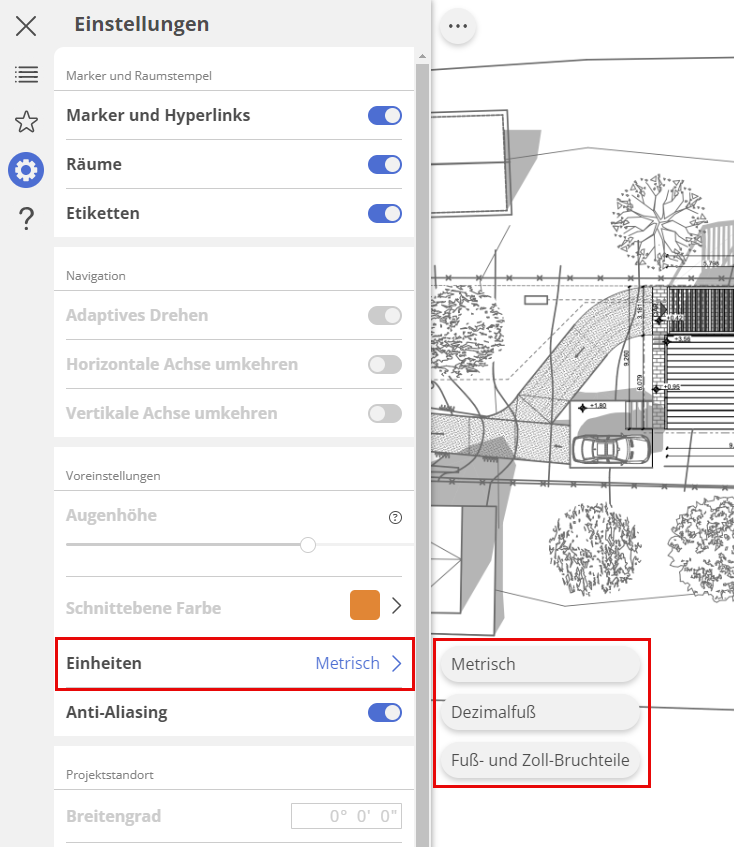Turn off the Etiketten switch
This screenshot has height=847, width=734.
pos(385,213)
